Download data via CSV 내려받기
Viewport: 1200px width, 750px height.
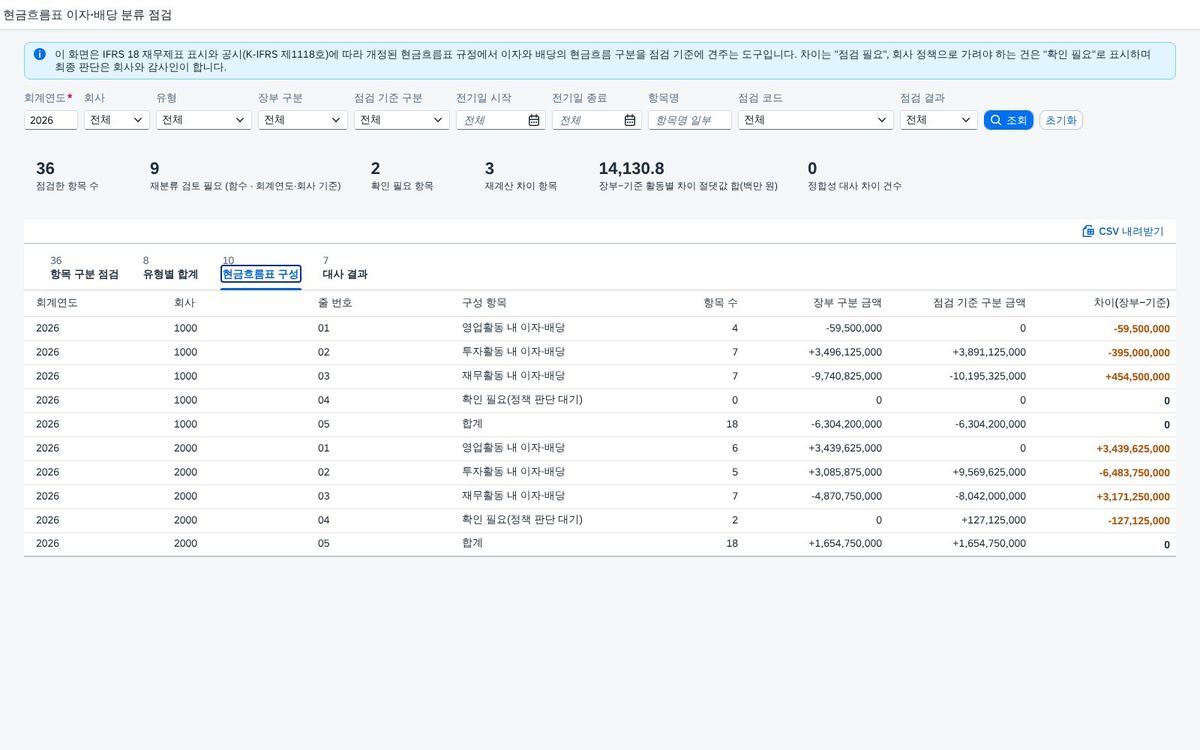[1123, 231]
